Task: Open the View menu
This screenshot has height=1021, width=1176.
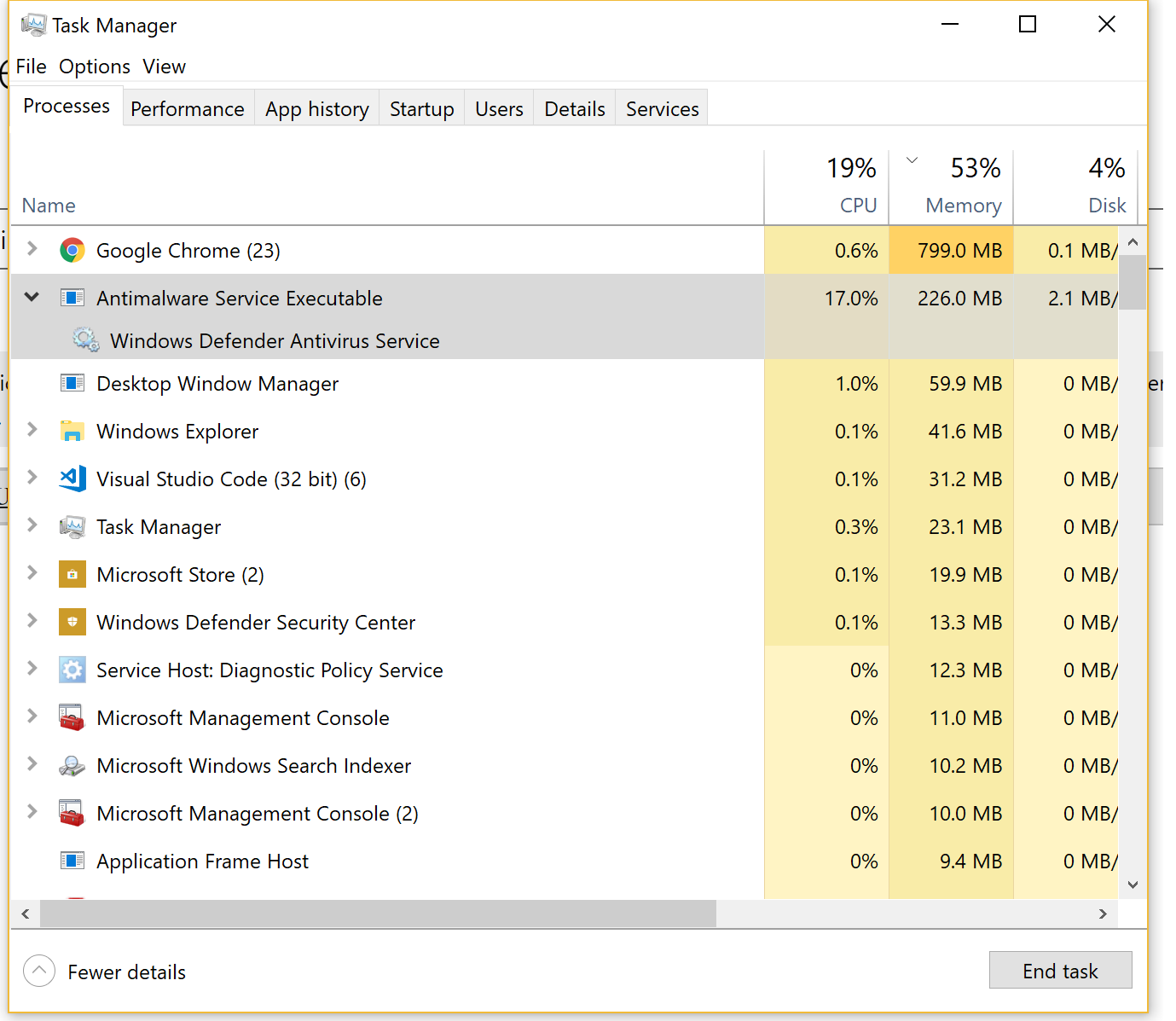Action: 164,67
